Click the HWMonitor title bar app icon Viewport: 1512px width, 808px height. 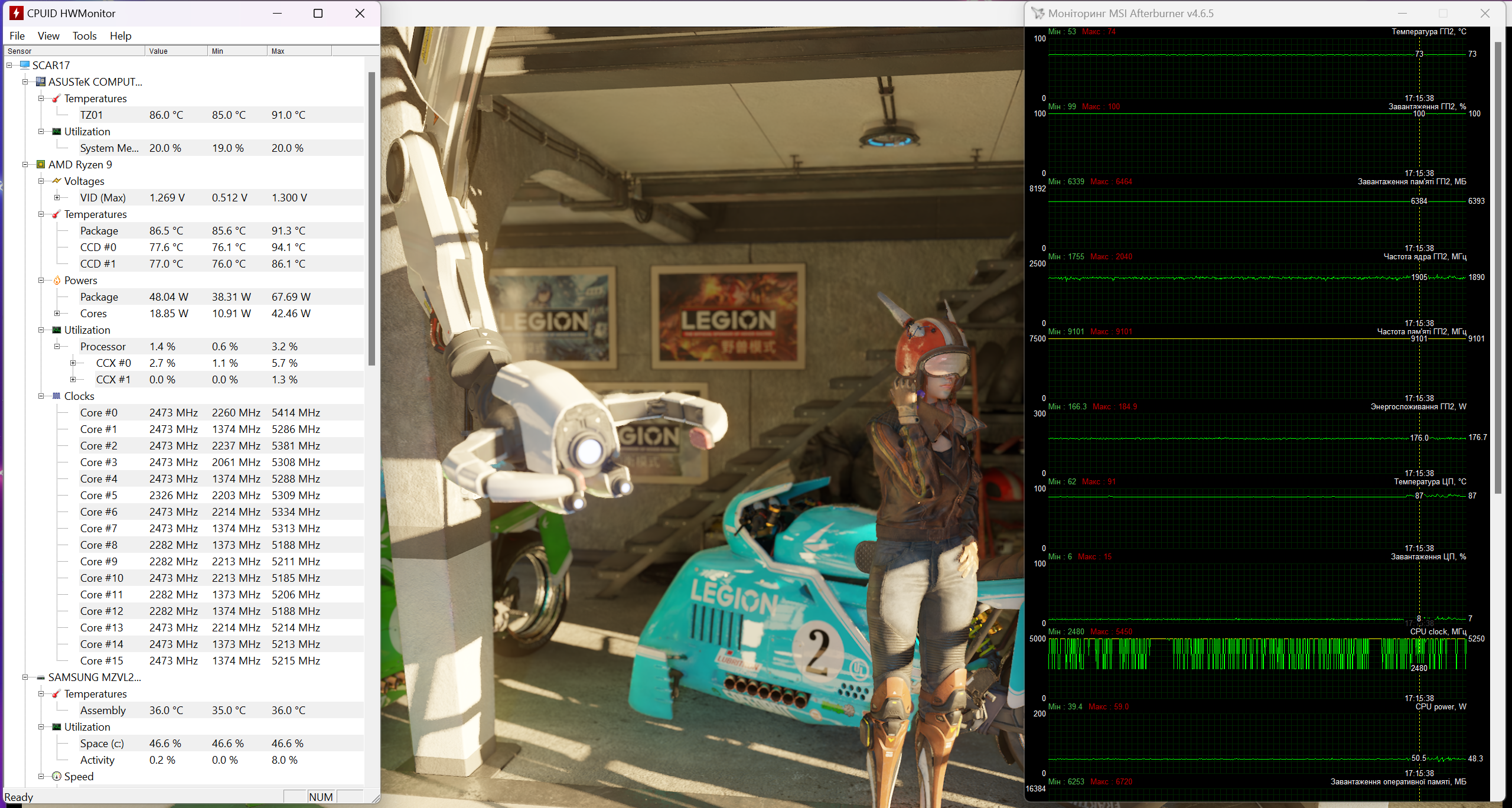(x=17, y=13)
